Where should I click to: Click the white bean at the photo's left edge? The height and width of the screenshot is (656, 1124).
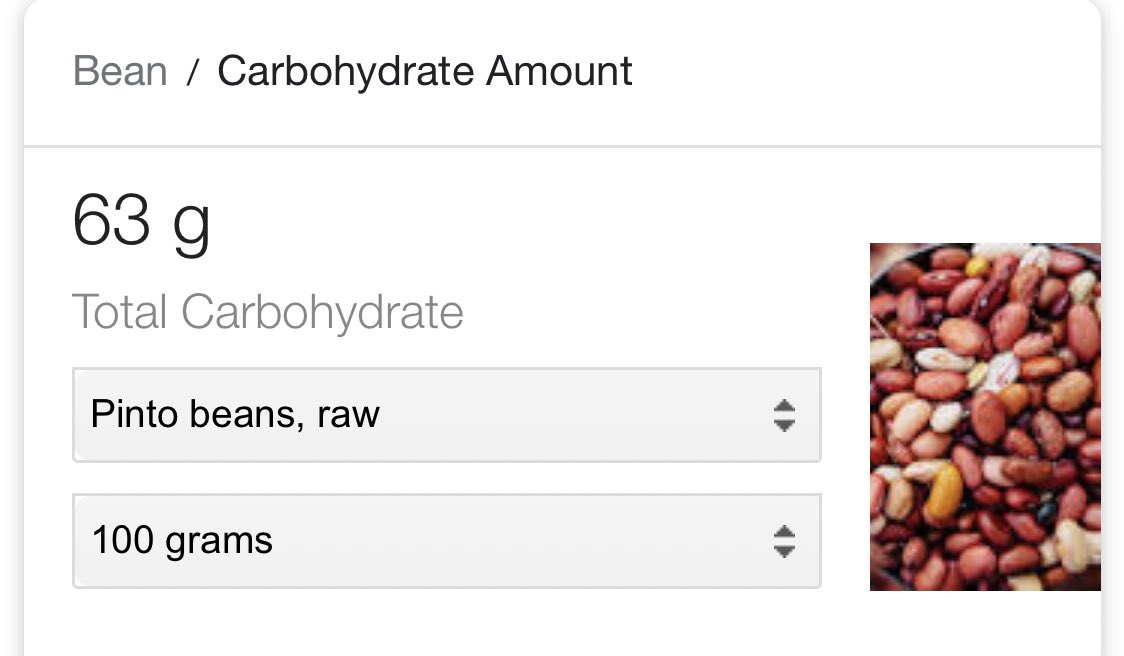point(885,352)
